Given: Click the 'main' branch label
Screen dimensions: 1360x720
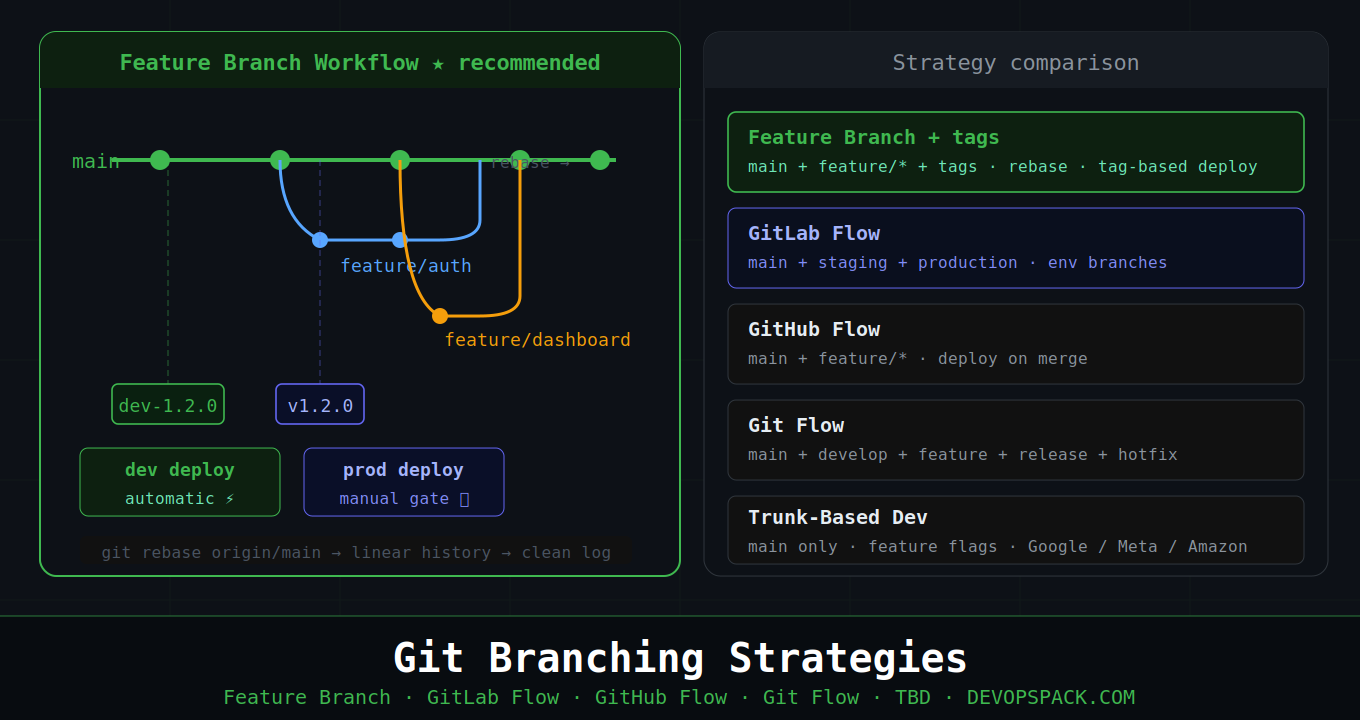Looking at the screenshot, I should pos(96,161).
